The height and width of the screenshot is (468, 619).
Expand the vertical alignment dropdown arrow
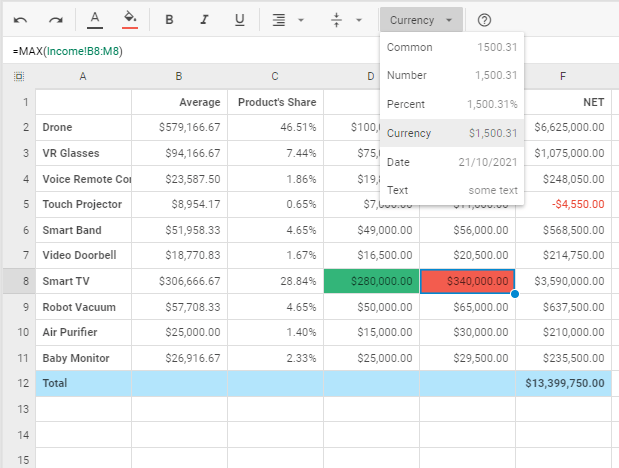359,20
